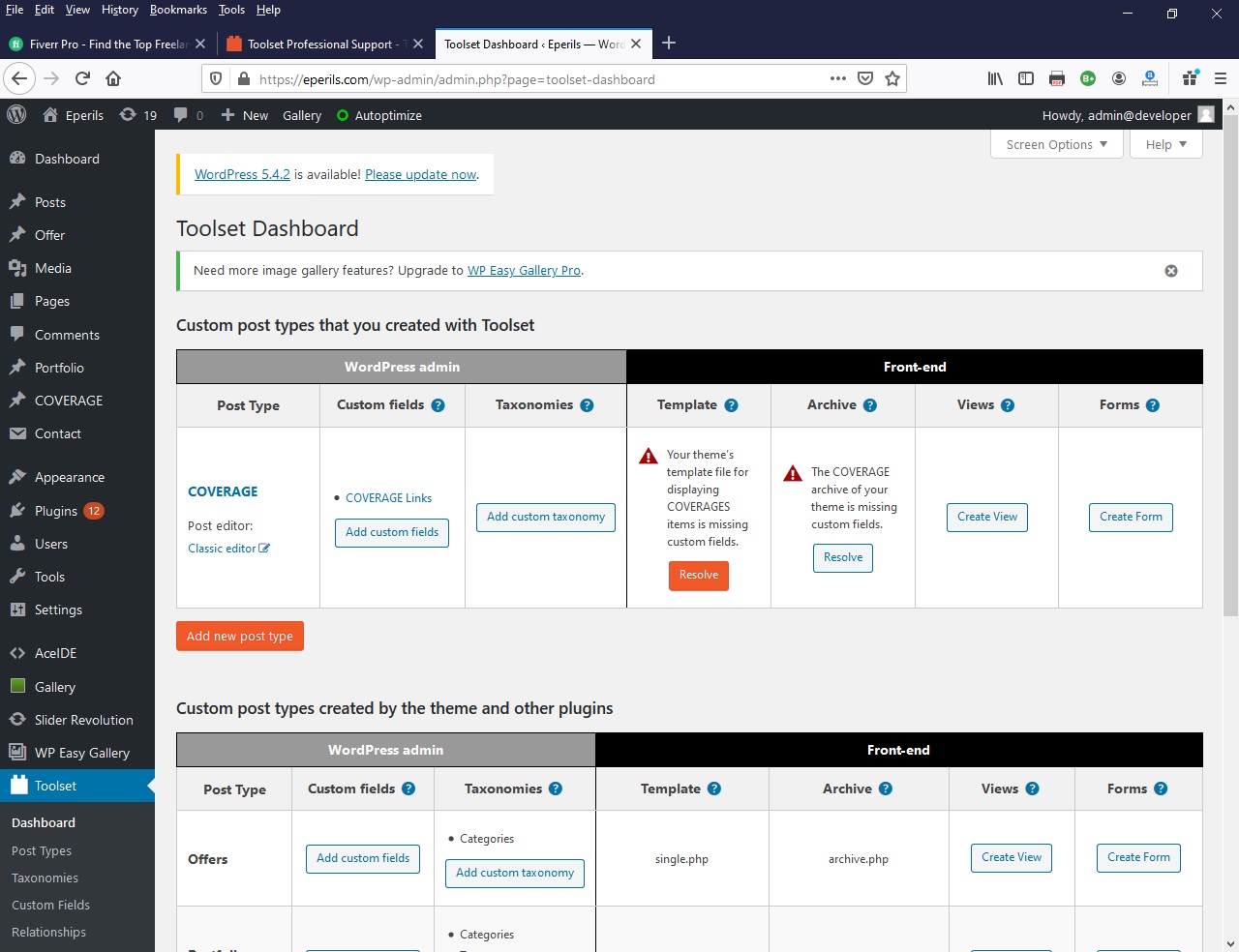The image size is (1239, 952).
Task: Click Add custom taxonomy for COVERAGE
Action: click(x=546, y=518)
